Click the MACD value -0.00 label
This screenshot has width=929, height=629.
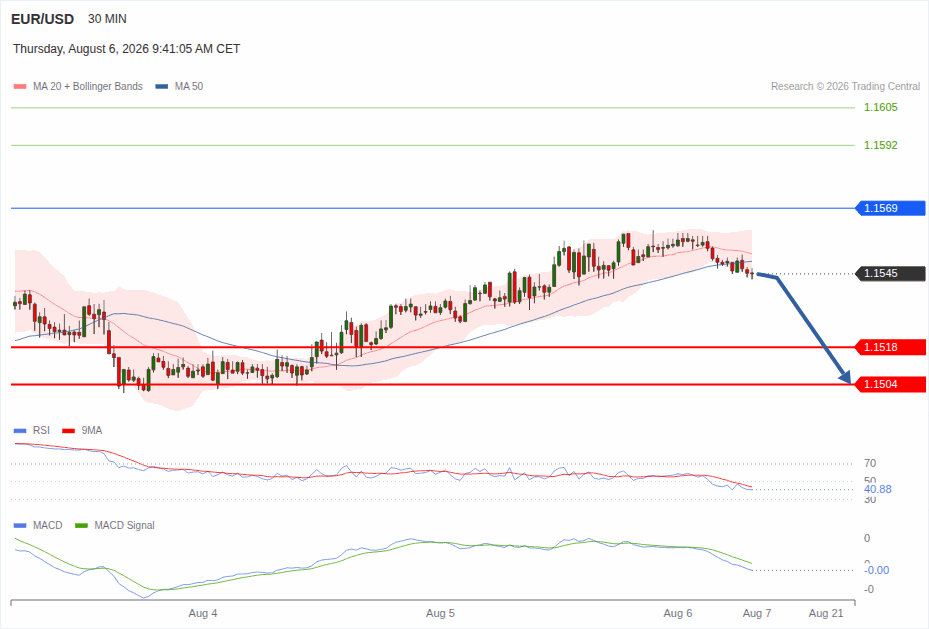tap(877, 570)
